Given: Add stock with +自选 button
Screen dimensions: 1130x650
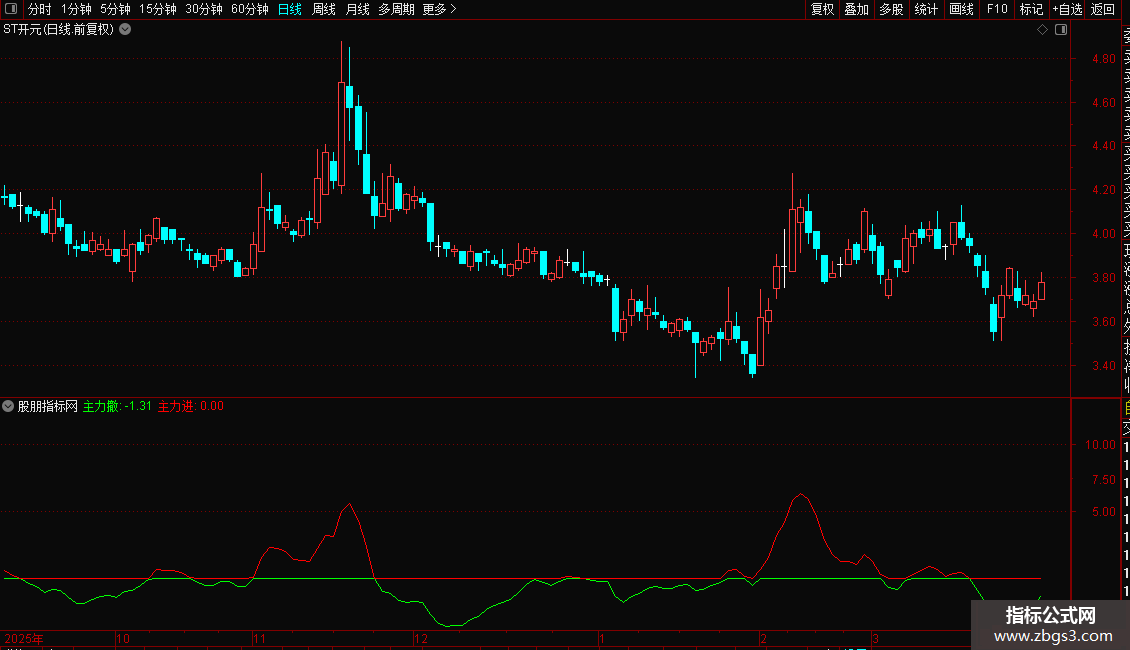Looking at the screenshot, I should point(1067,9).
